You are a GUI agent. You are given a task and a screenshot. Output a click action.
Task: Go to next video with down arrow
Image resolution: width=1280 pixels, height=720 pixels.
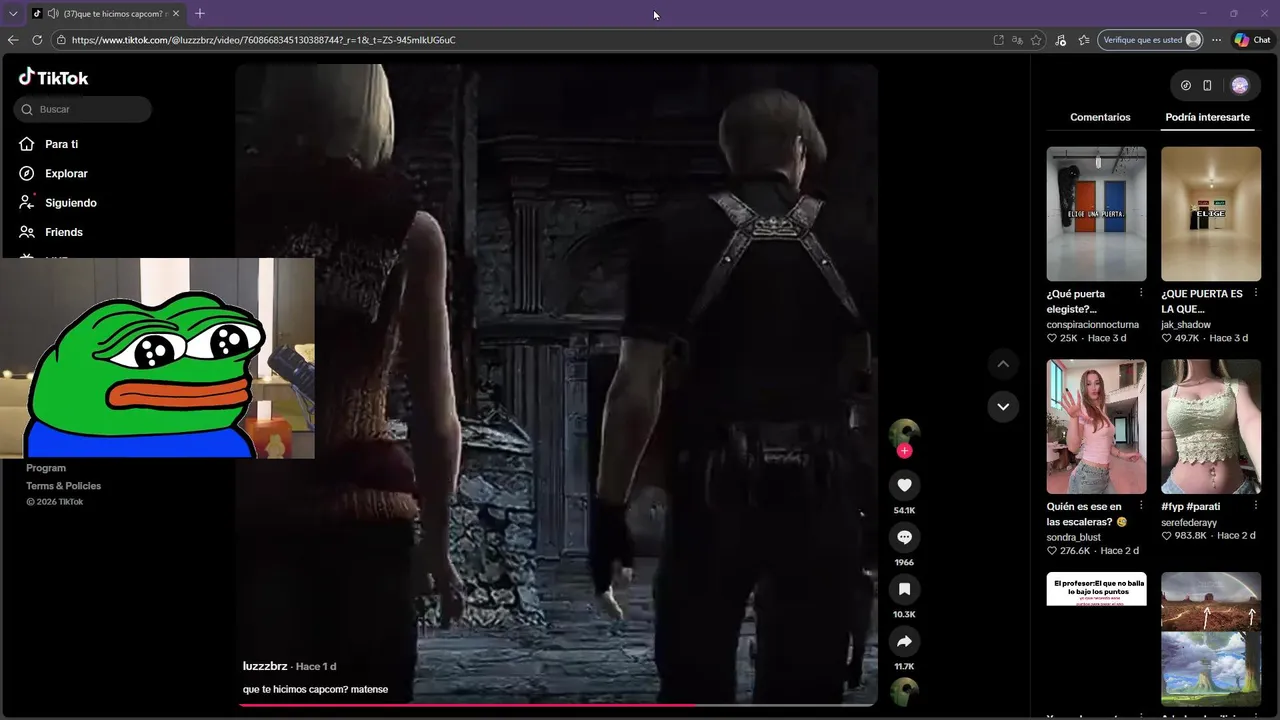point(1003,406)
